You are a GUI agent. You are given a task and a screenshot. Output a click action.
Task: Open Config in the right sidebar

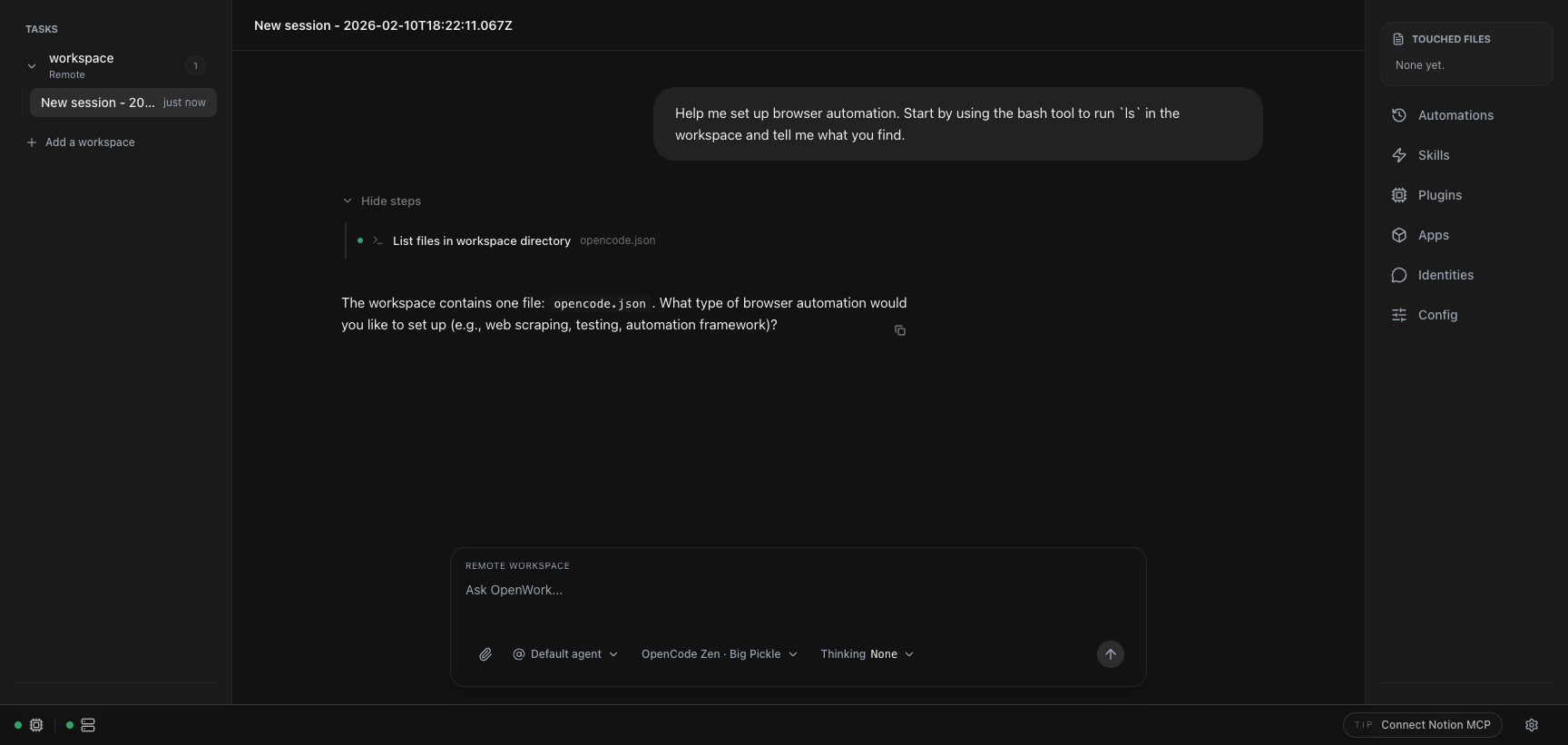pos(1437,315)
